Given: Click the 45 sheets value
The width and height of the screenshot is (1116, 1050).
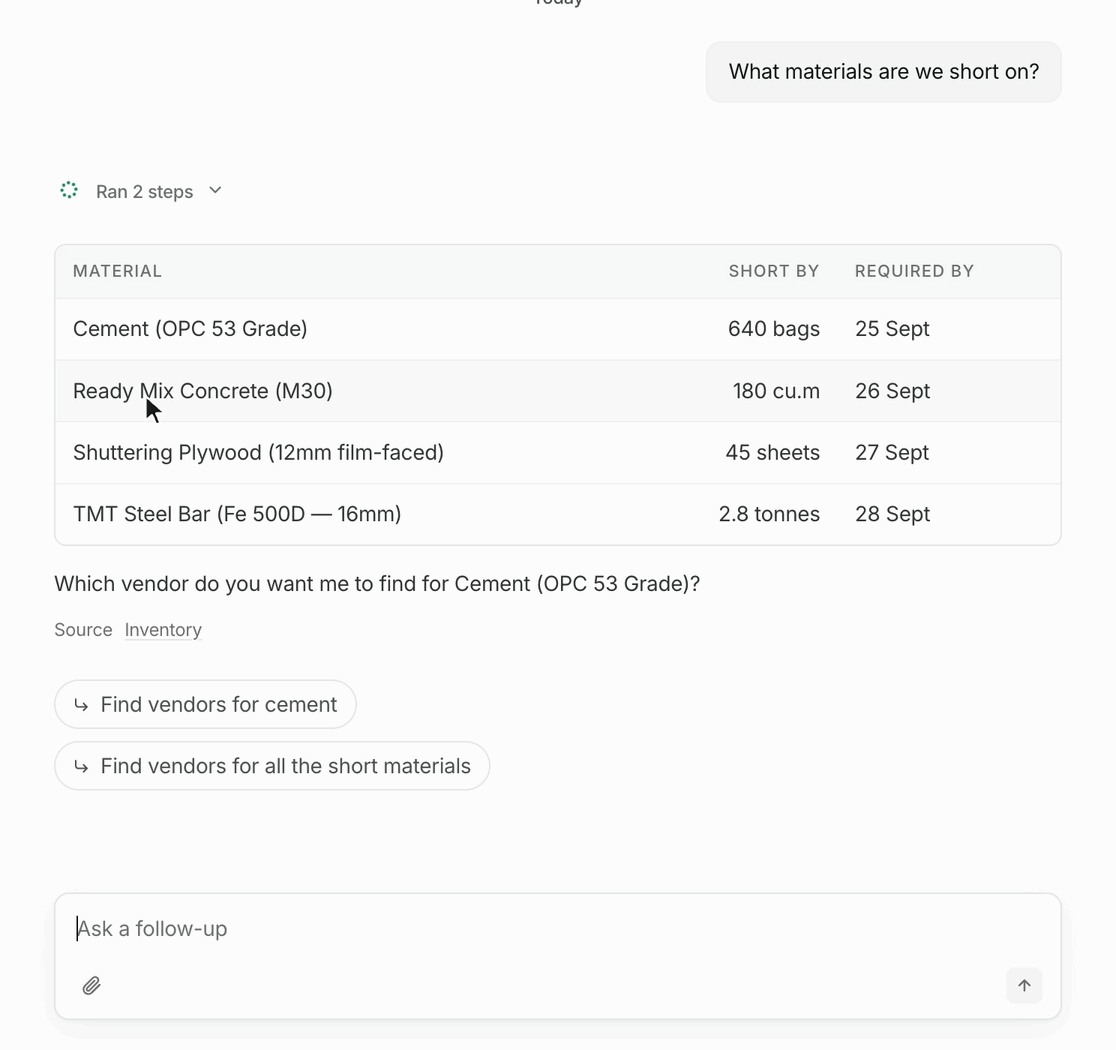Looking at the screenshot, I should pyautogui.click(x=772, y=453).
